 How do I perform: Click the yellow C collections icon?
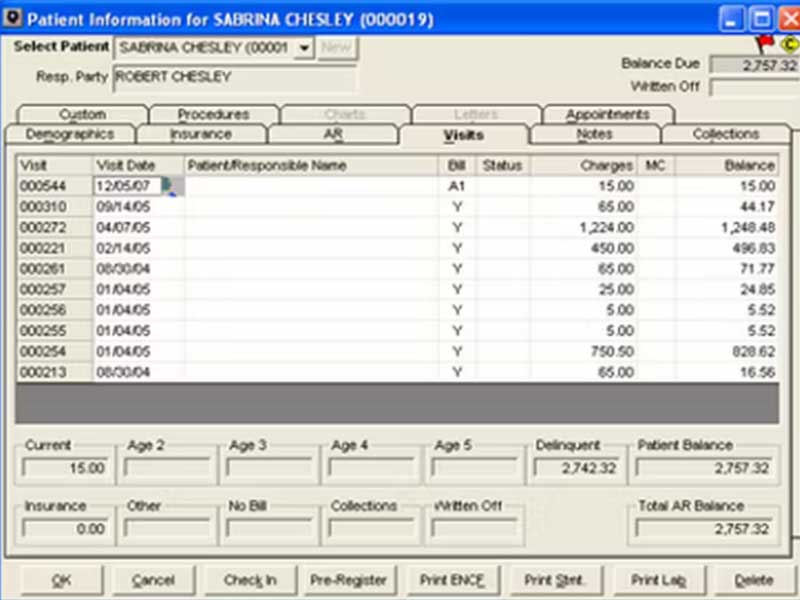click(x=789, y=45)
